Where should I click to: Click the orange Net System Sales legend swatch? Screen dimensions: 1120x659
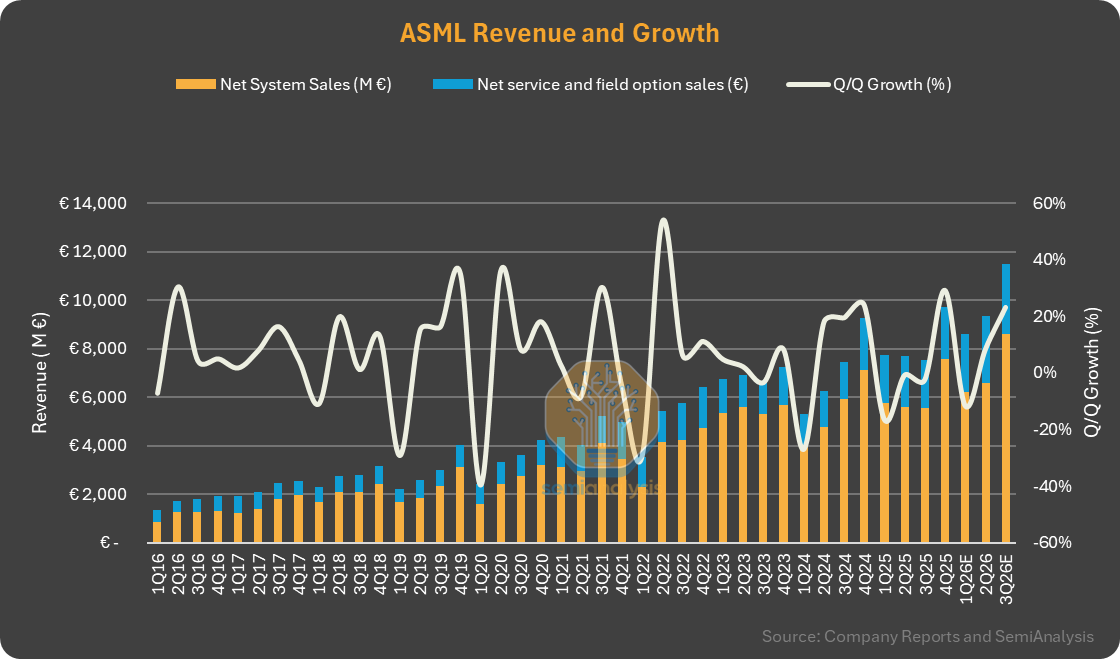click(196, 84)
